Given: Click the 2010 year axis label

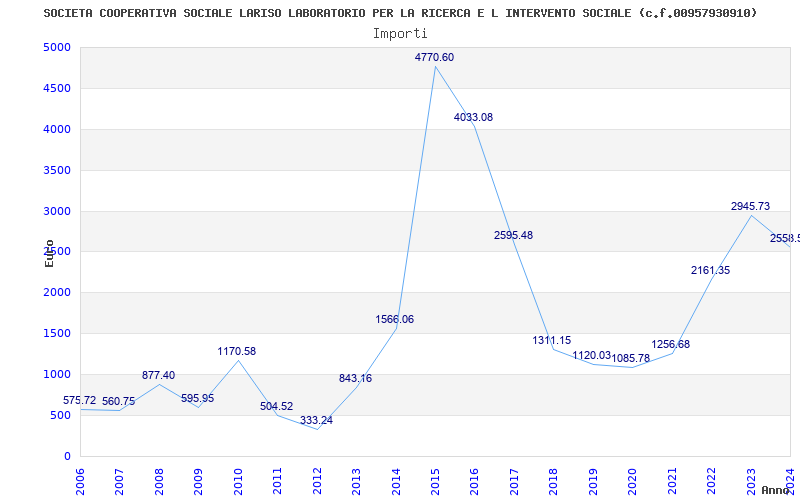Looking at the screenshot, I should [x=238, y=481].
